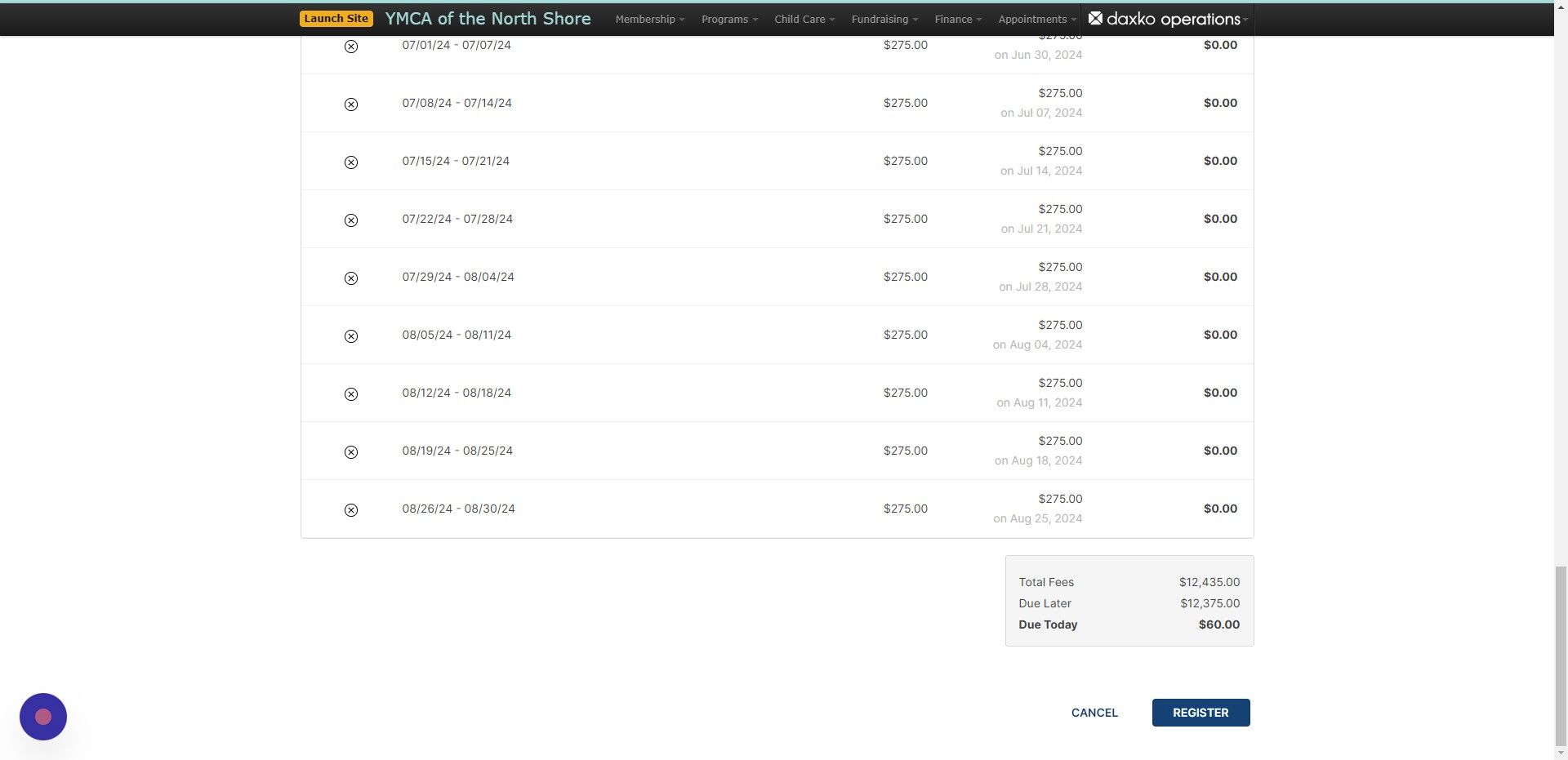Remove the 07/22/24 - 07/28/24 payment week
Screen dimensions: 1568x760
pyautogui.click(x=351, y=220)
